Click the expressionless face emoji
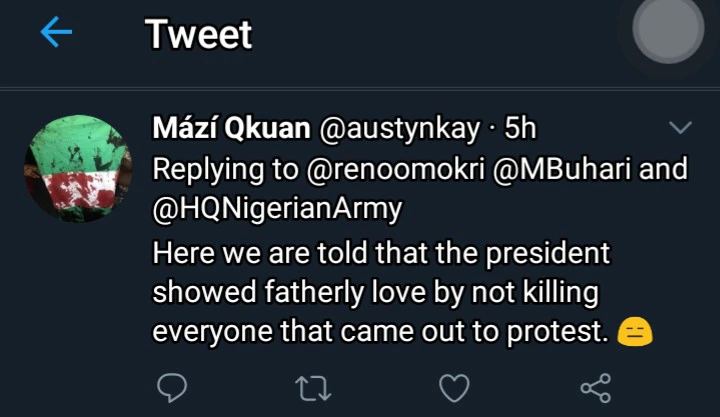Viewport: 720px width, 417px height. pos(635,334)
